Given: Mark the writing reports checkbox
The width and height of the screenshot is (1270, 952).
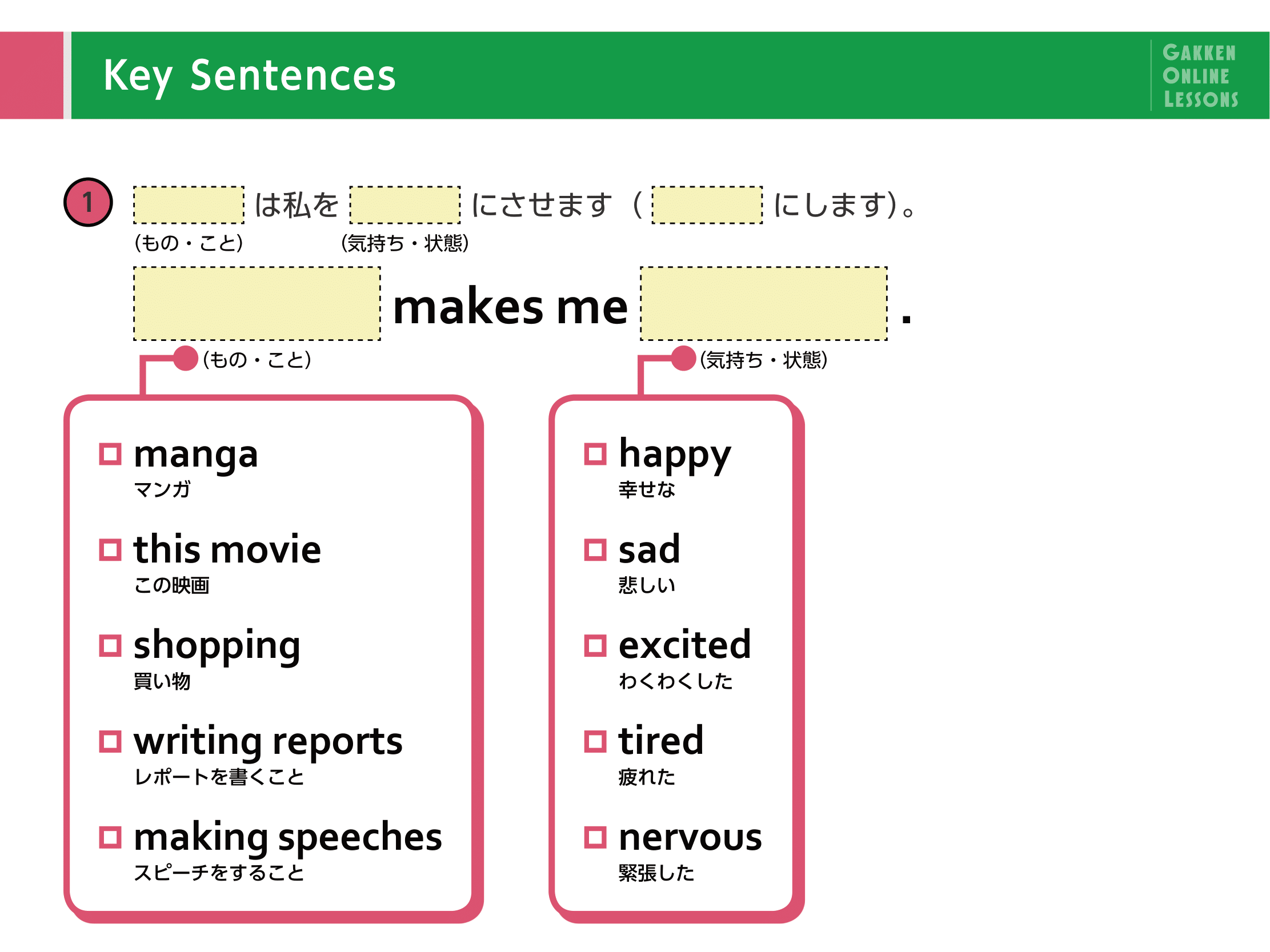Looking at the screenshot, I should pyautogui.click(x=110, y=741).
